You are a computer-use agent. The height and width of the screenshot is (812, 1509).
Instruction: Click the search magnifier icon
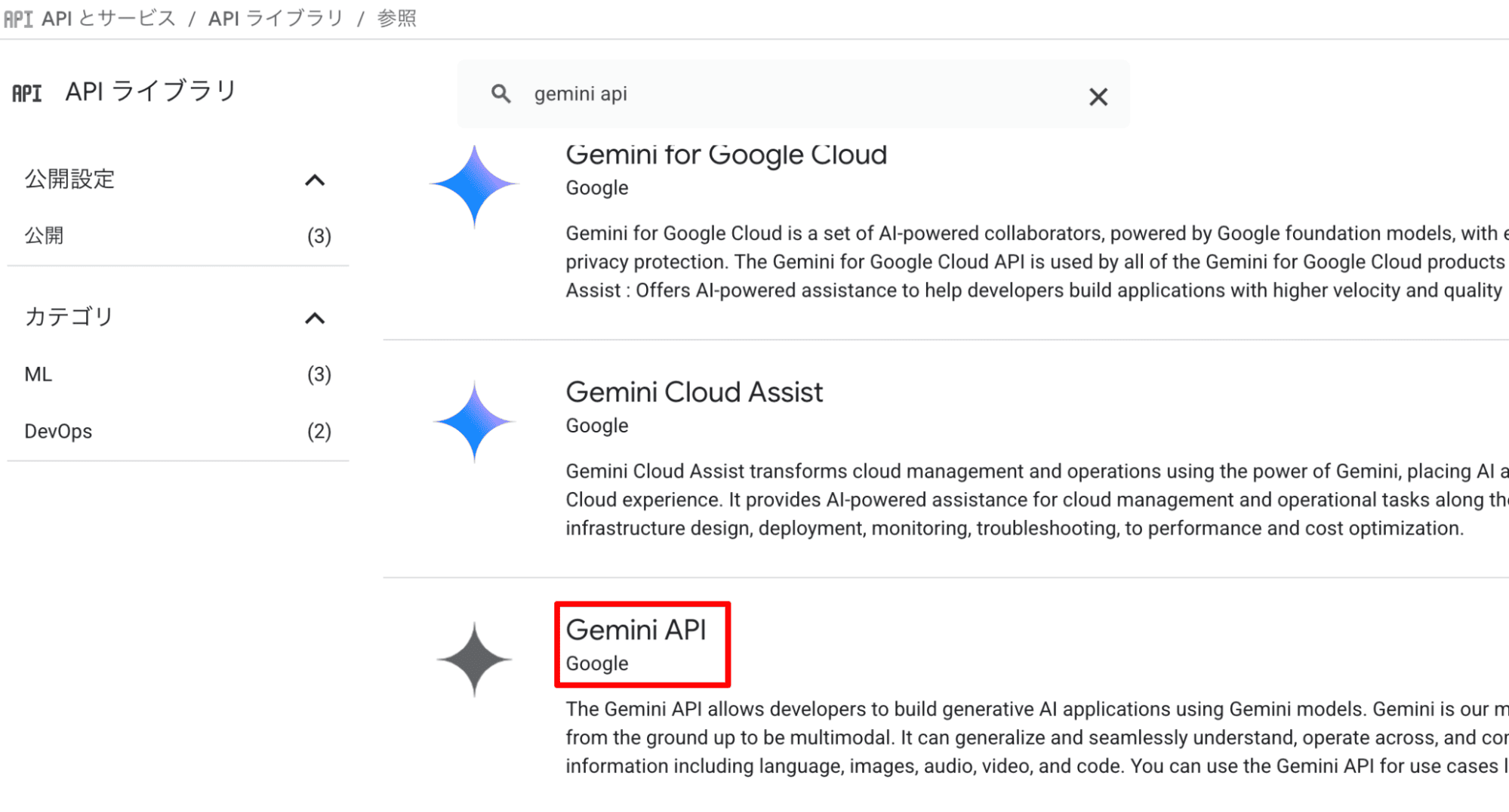[500, 94]
